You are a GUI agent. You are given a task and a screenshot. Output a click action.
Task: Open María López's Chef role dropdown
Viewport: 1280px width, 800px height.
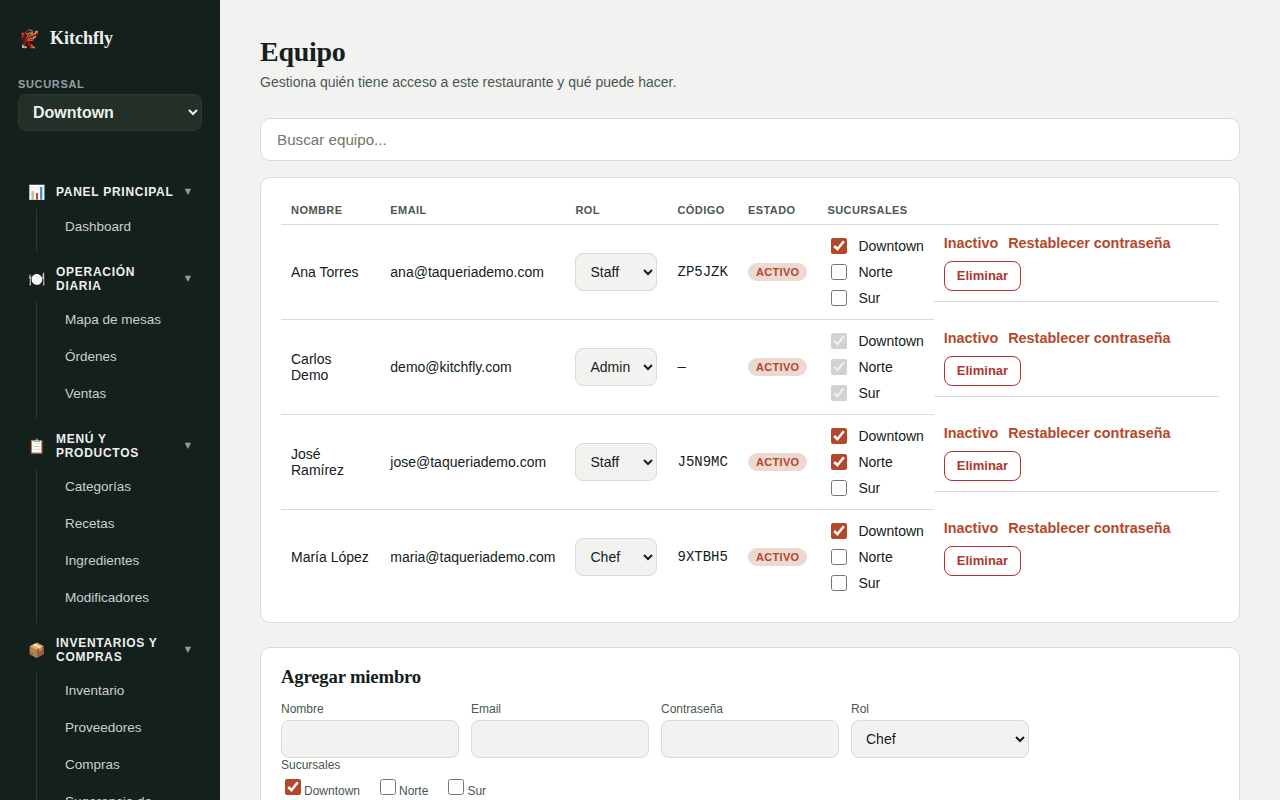click(x=616, y=557)
